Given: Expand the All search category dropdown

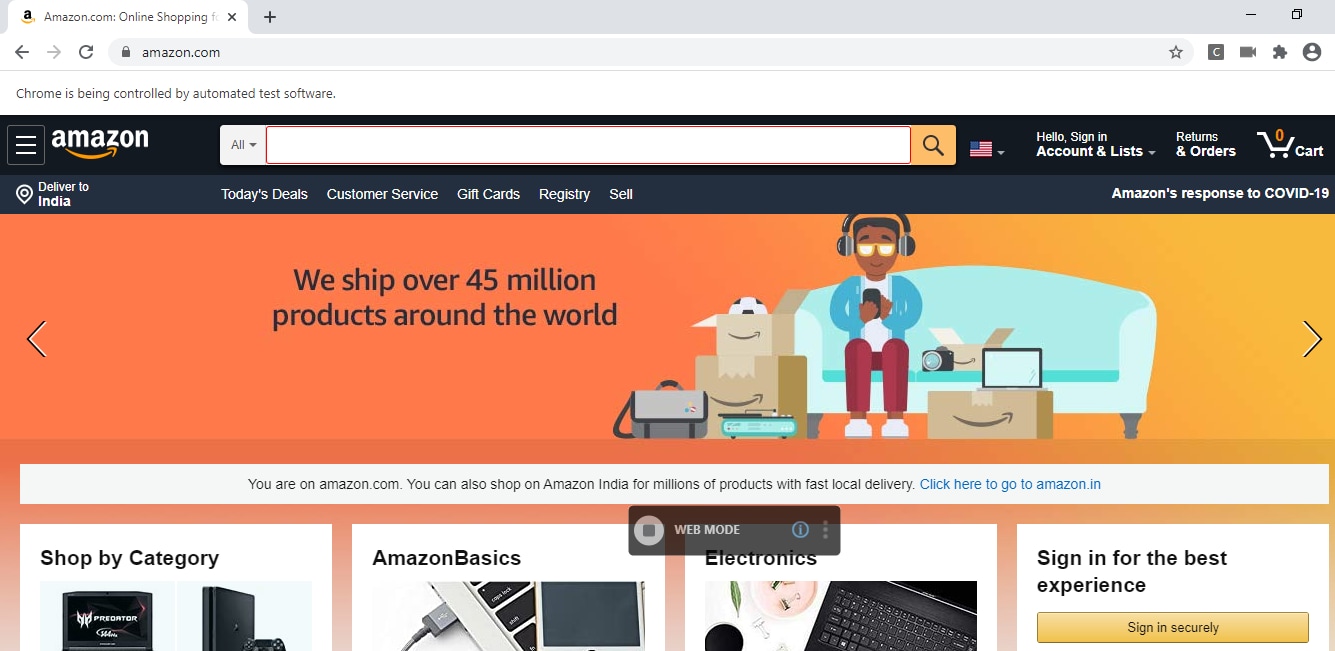Looking at the screenshot, I should (243, 145).
